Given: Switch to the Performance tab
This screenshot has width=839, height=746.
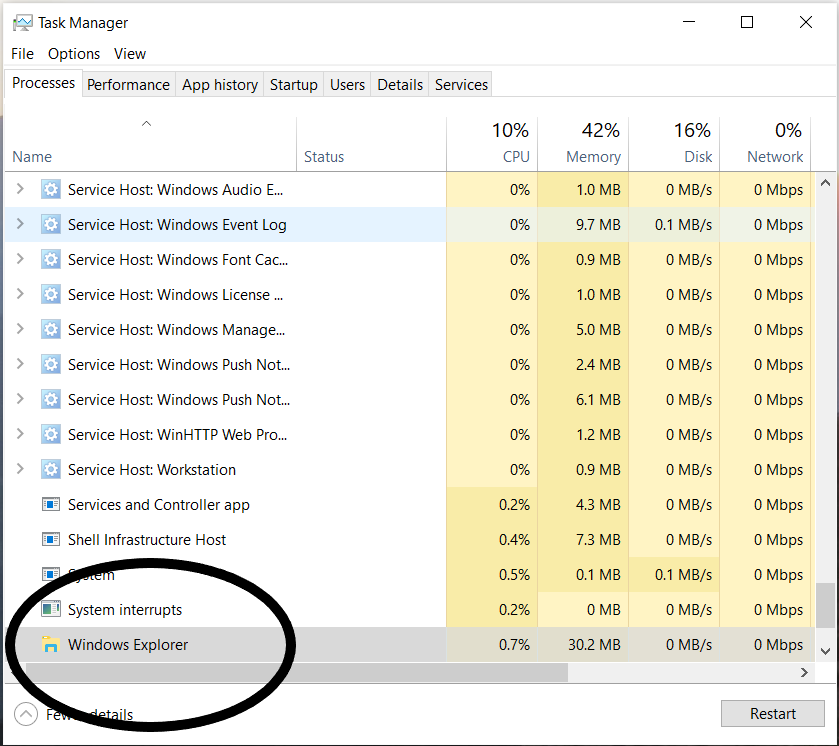Looking at the screenshot, I should [128, 85].
